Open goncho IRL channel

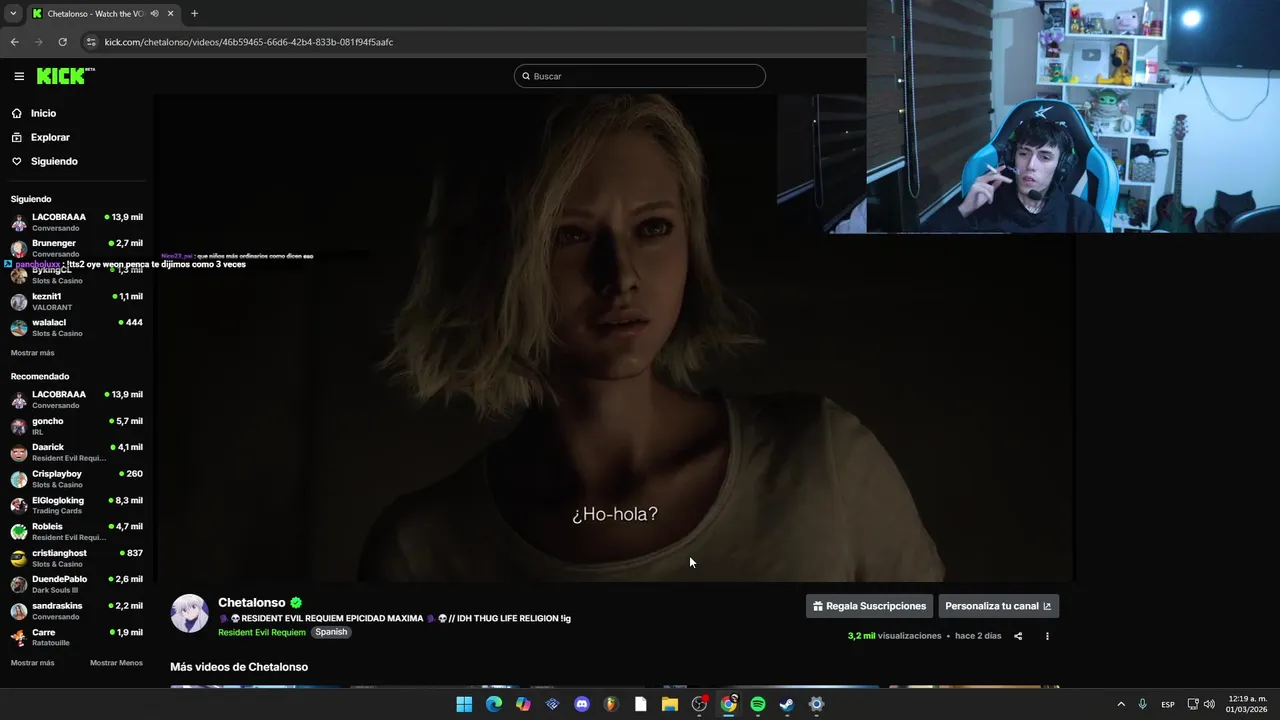[x=76, y=426]
